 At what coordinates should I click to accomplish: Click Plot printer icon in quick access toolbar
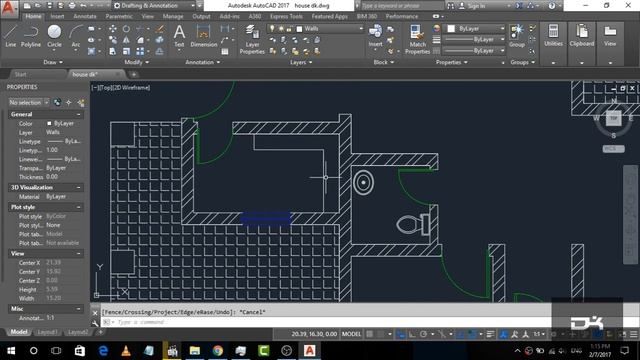tap(72, 6)
